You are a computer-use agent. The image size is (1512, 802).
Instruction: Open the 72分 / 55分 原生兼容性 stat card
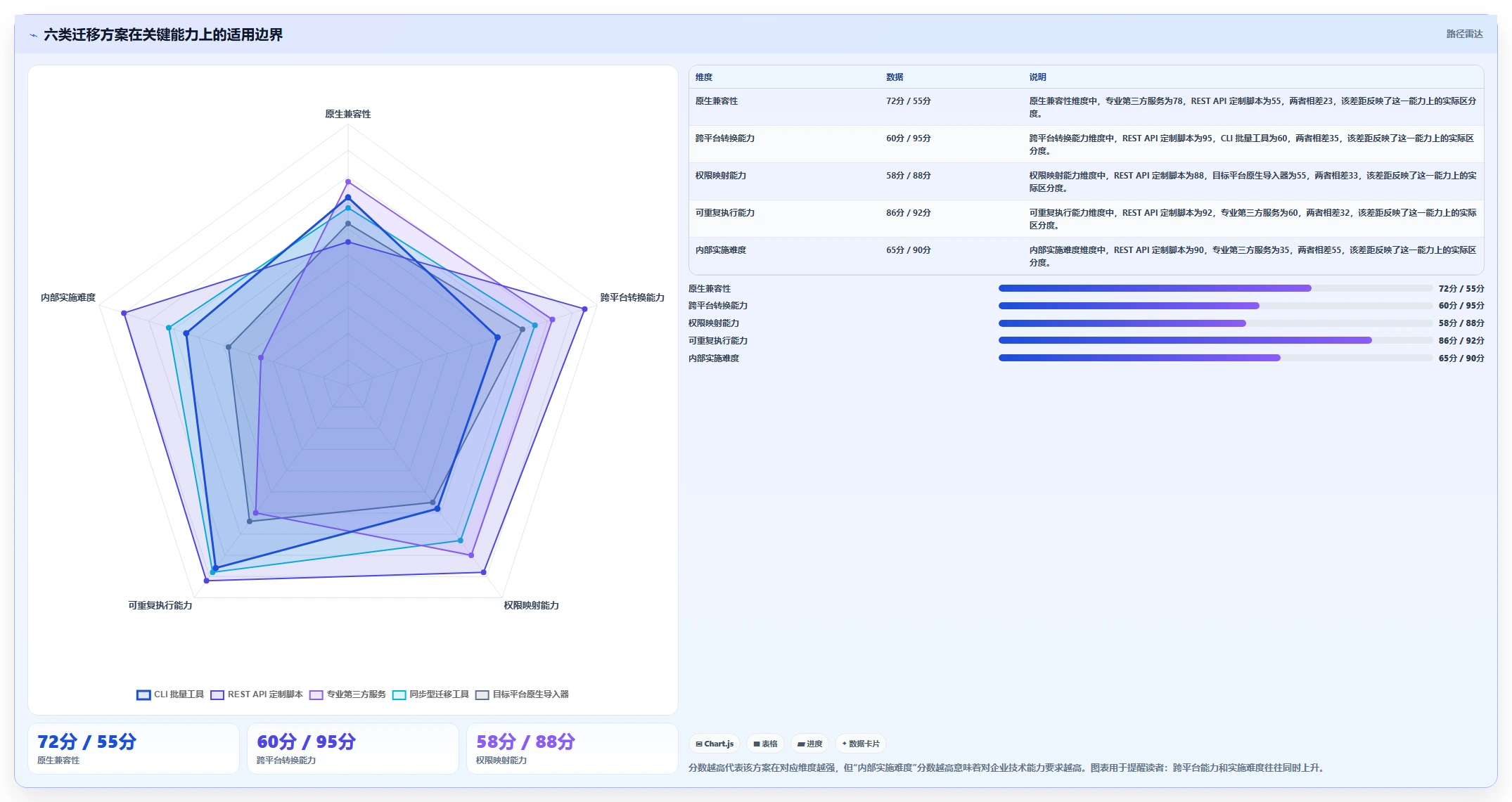pos(134,749)
